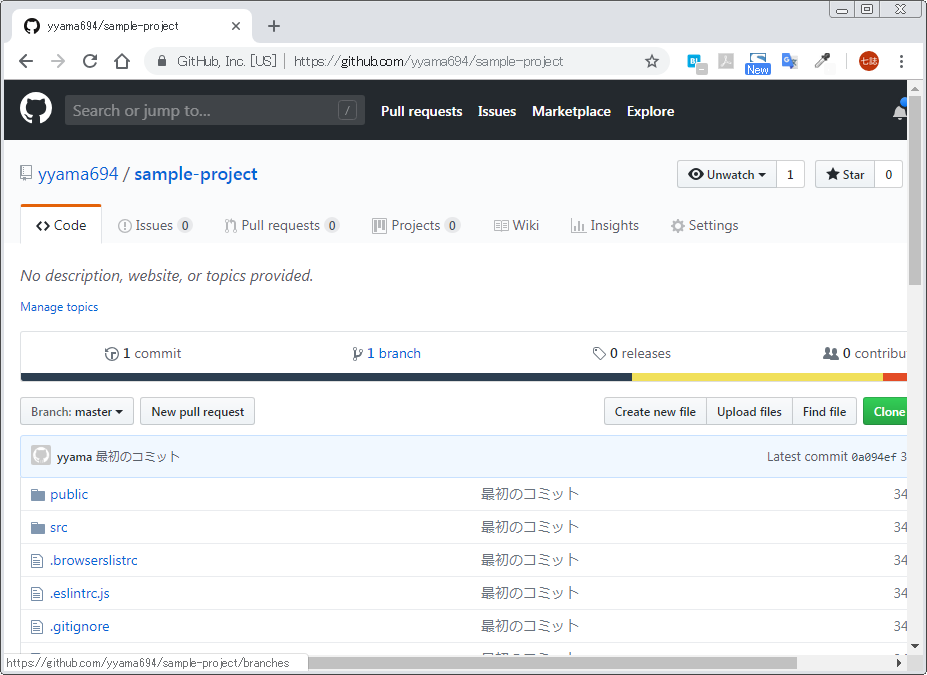927x675 pixels.
Task: Open the .gitignore file
Action: pos(80,627)
